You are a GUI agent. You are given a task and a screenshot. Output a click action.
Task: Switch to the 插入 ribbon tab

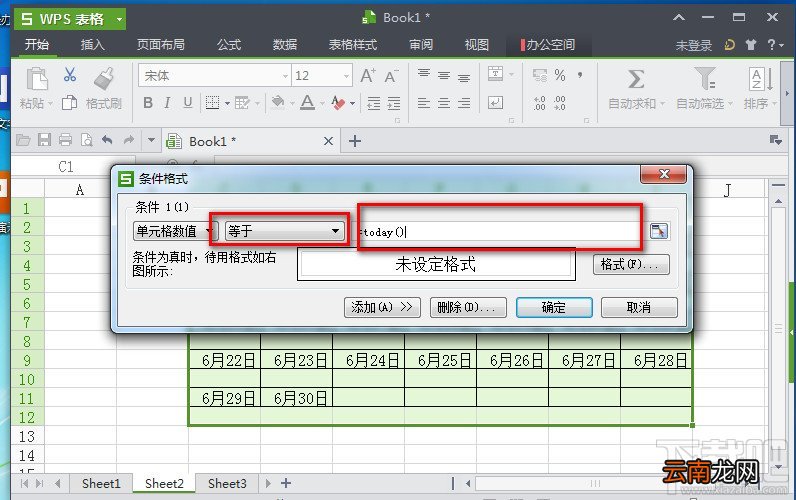coord(92,45)
